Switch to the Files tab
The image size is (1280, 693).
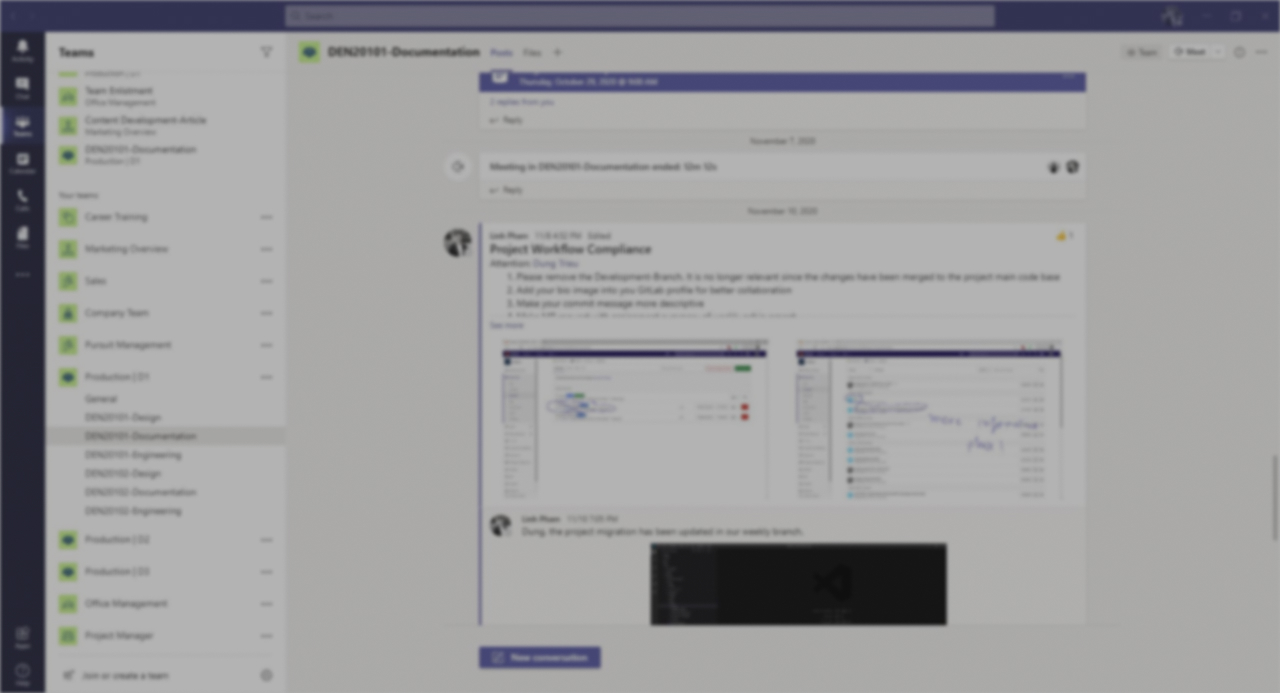click(x=532, y=52)
